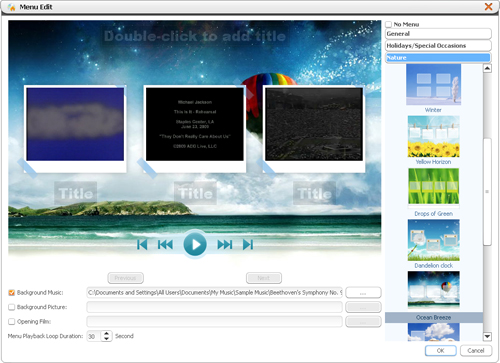Click the loop duration value field
Image resolution: width=500 pixels, height=363 pixels.
94,336
